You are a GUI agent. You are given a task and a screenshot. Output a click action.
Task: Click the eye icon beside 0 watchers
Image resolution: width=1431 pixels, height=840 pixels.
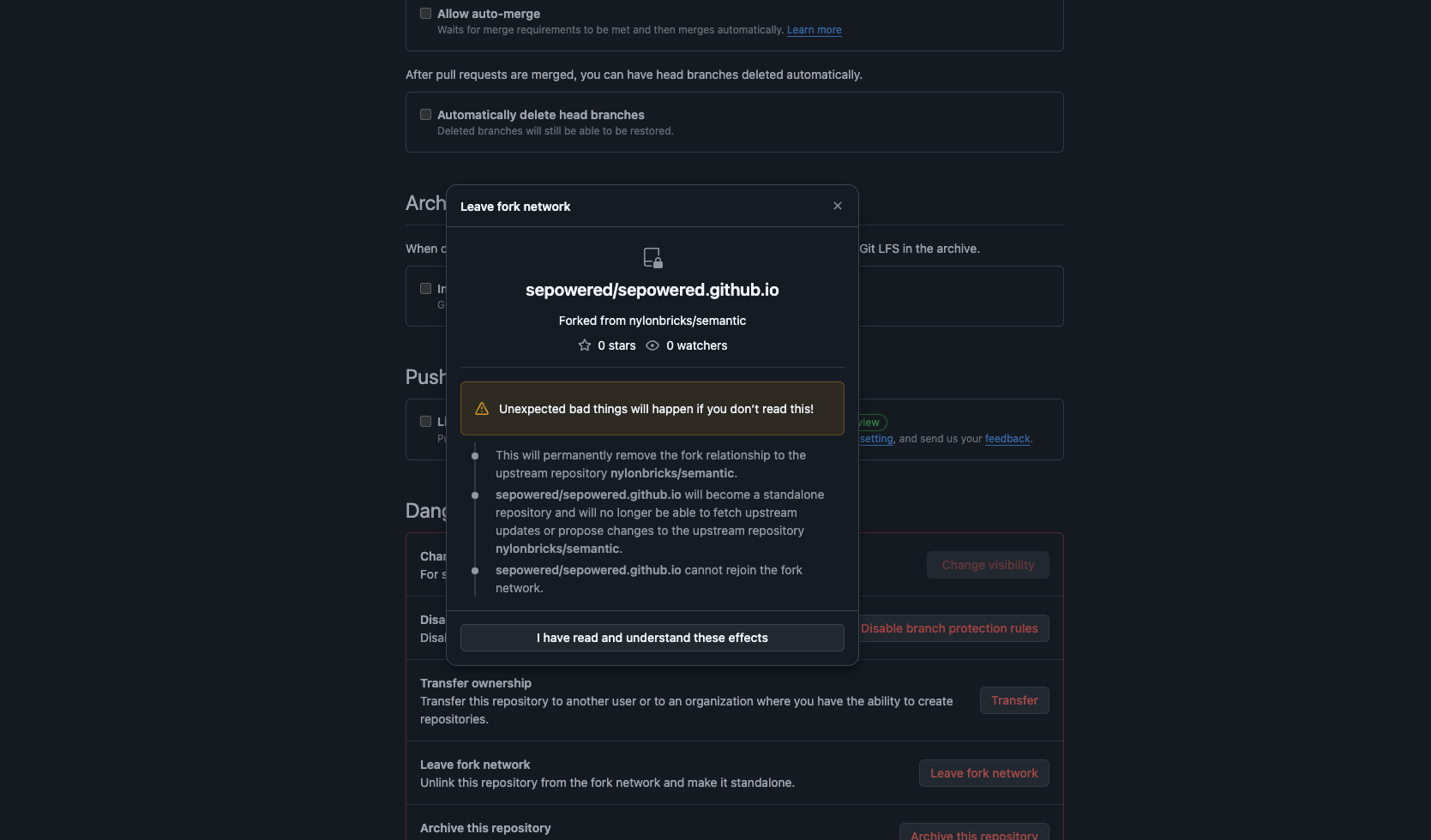coord(652,345)
